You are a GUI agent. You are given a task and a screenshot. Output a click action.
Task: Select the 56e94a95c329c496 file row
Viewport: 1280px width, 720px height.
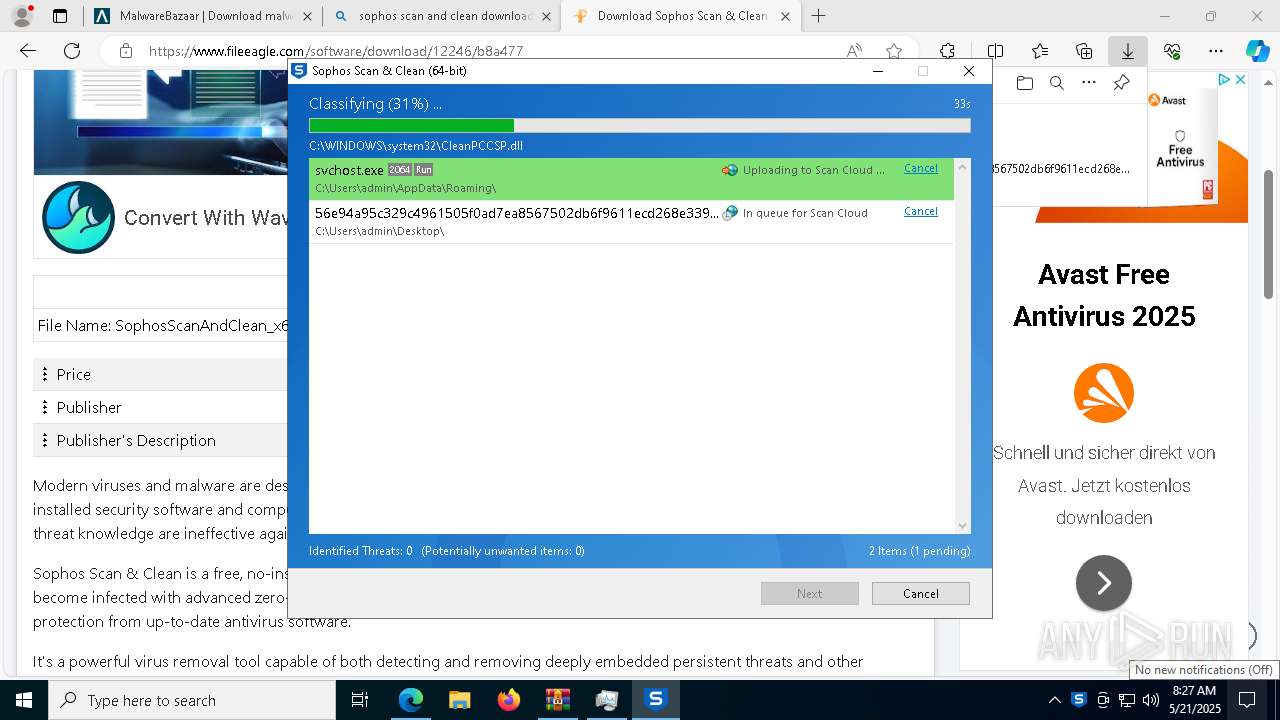pyautogui.click(x=631, y=221)
